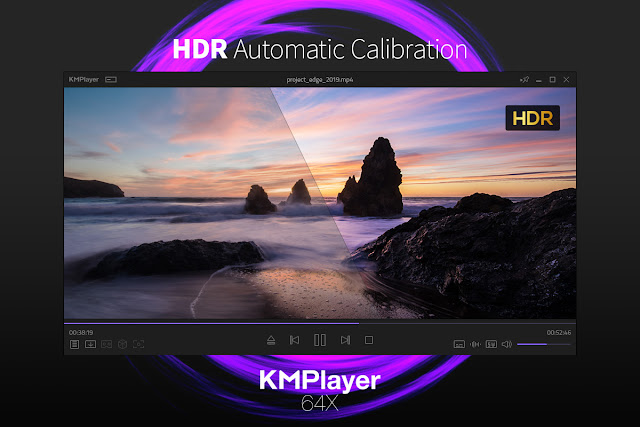Stop the video playback
640x427 pixels.
(369, 340)
